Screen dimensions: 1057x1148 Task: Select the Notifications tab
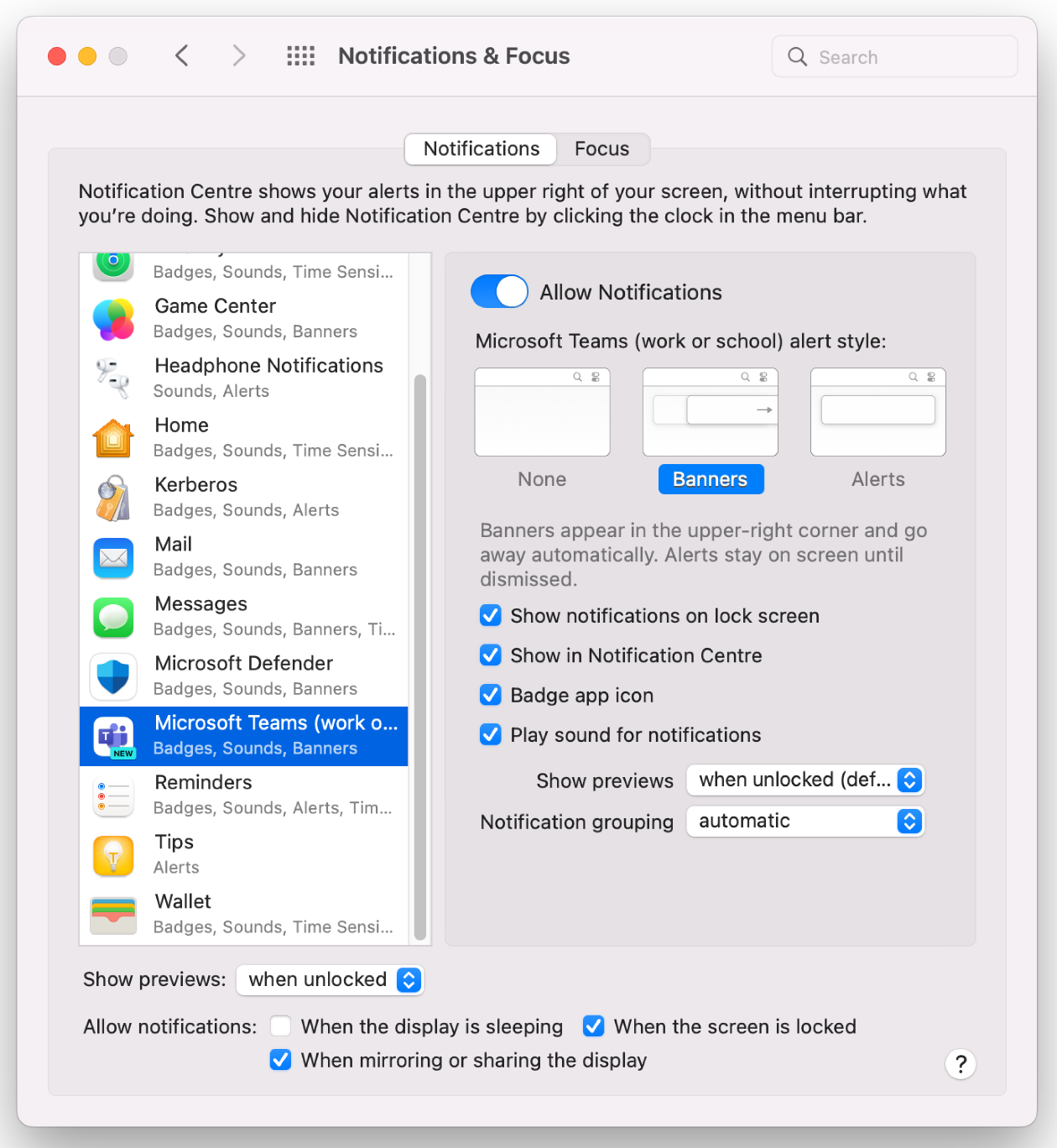(480, 149)
